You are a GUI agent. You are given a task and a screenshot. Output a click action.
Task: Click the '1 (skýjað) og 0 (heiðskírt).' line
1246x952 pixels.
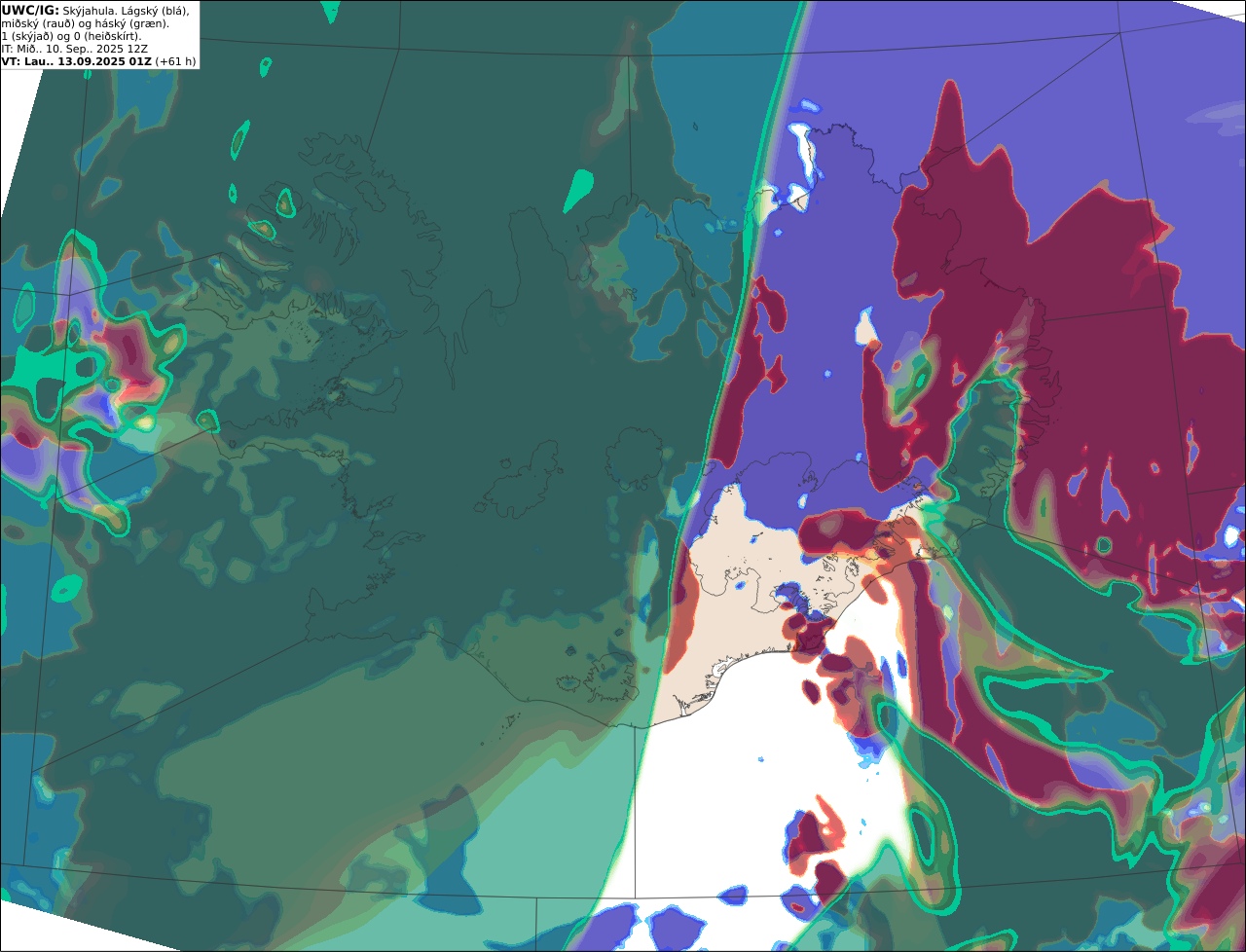(71, 36)
